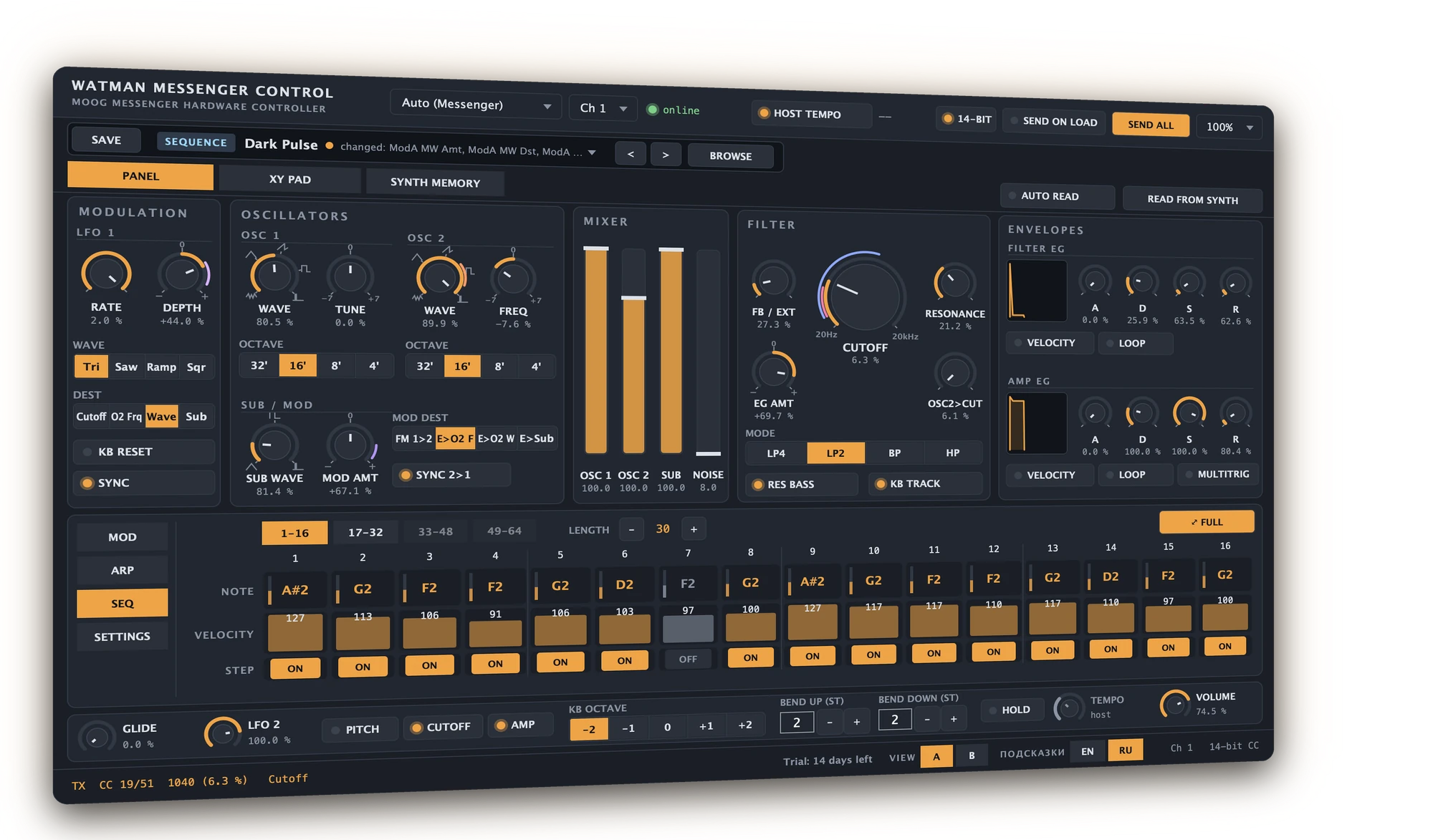Click the SUB WAVE knob
This screenshot has width=1433, height=840.
pos(273,446)
